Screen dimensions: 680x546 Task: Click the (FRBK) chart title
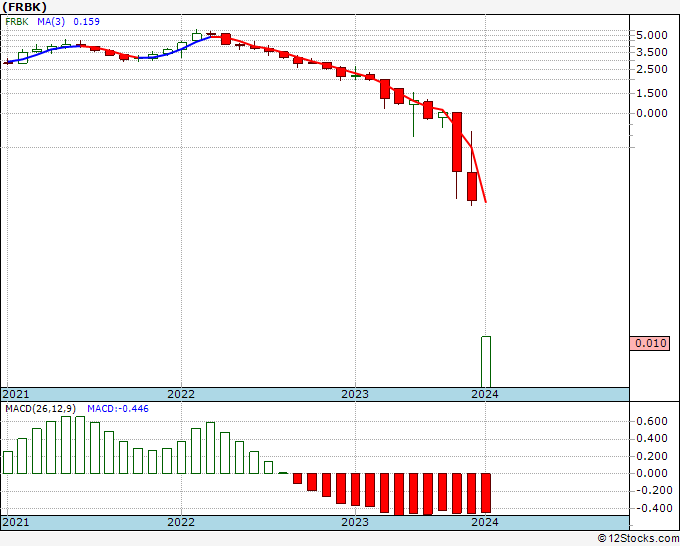24,7
